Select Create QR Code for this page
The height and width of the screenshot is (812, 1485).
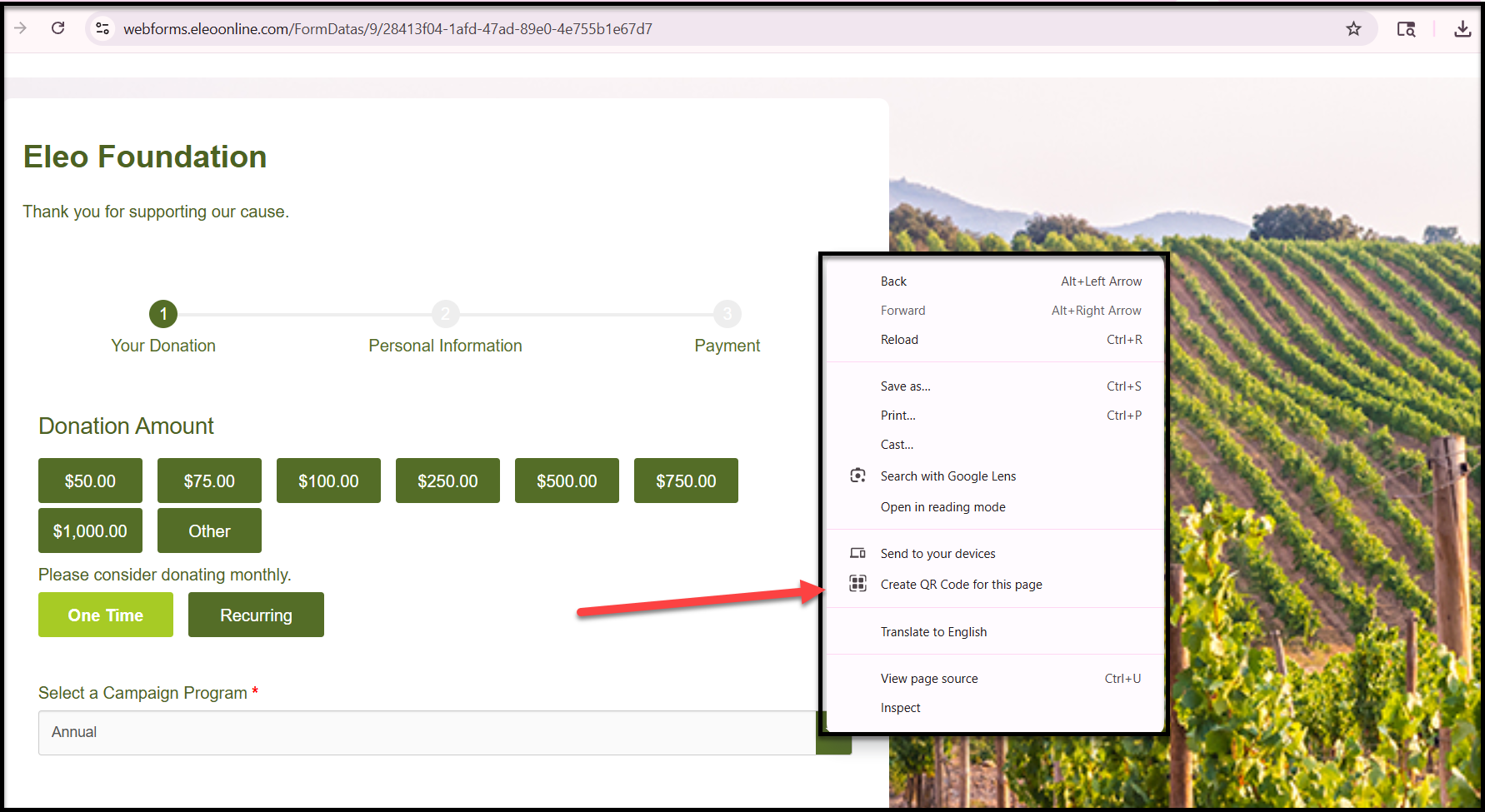pyautogui.click(x=995, y=585)
